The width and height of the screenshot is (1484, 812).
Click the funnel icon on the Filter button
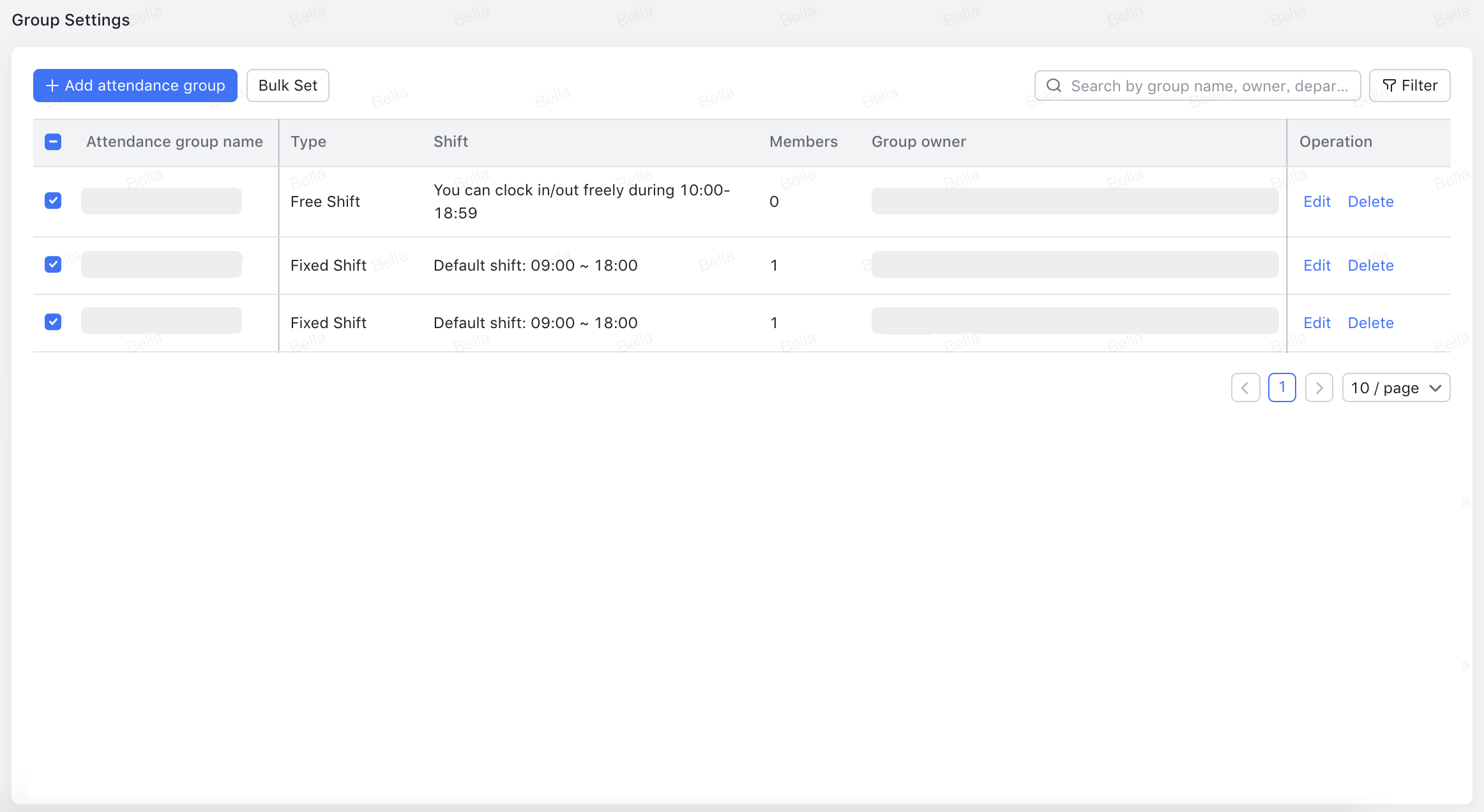point(1390,85)
